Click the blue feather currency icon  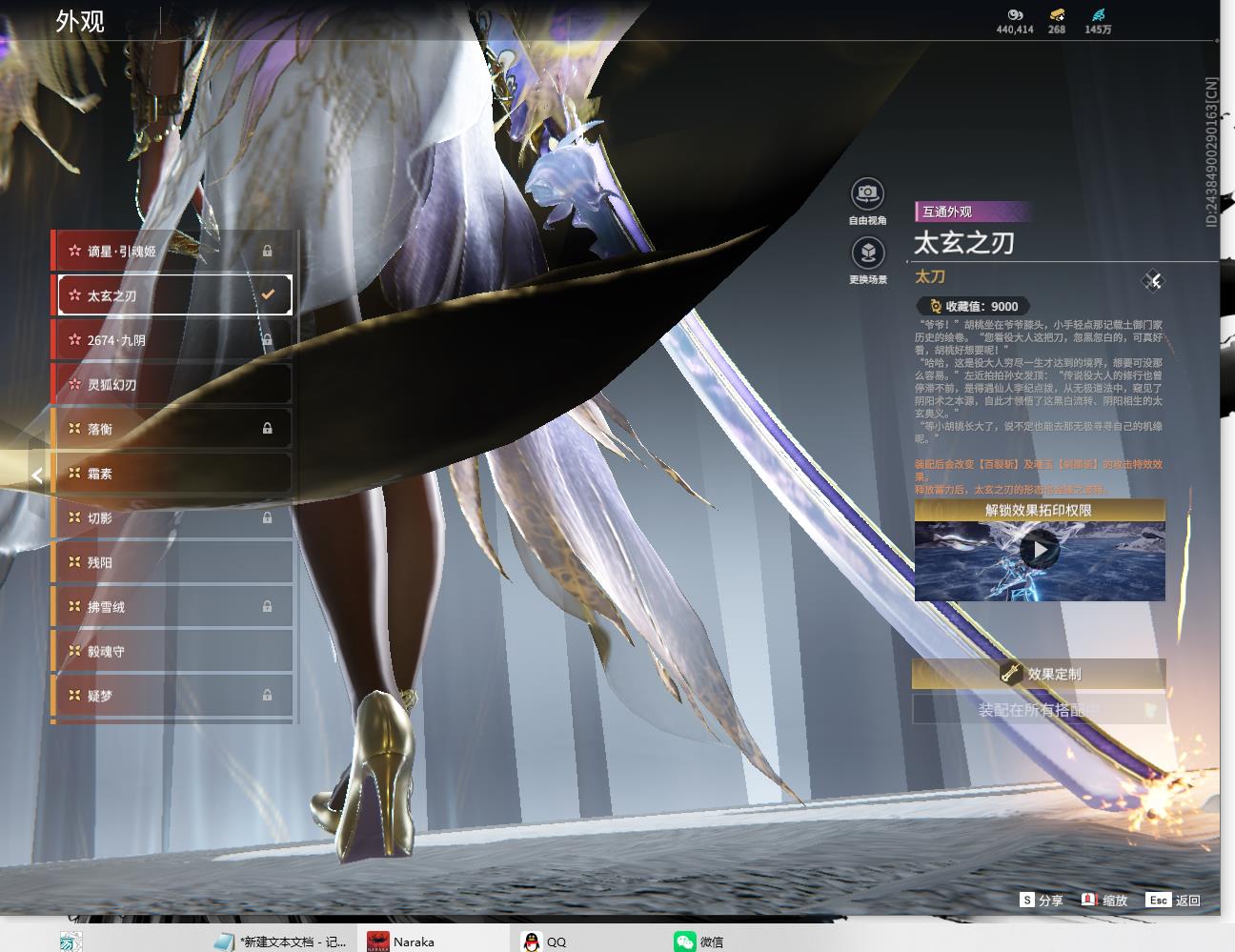pyautogui.click(x=1098, y=14)
